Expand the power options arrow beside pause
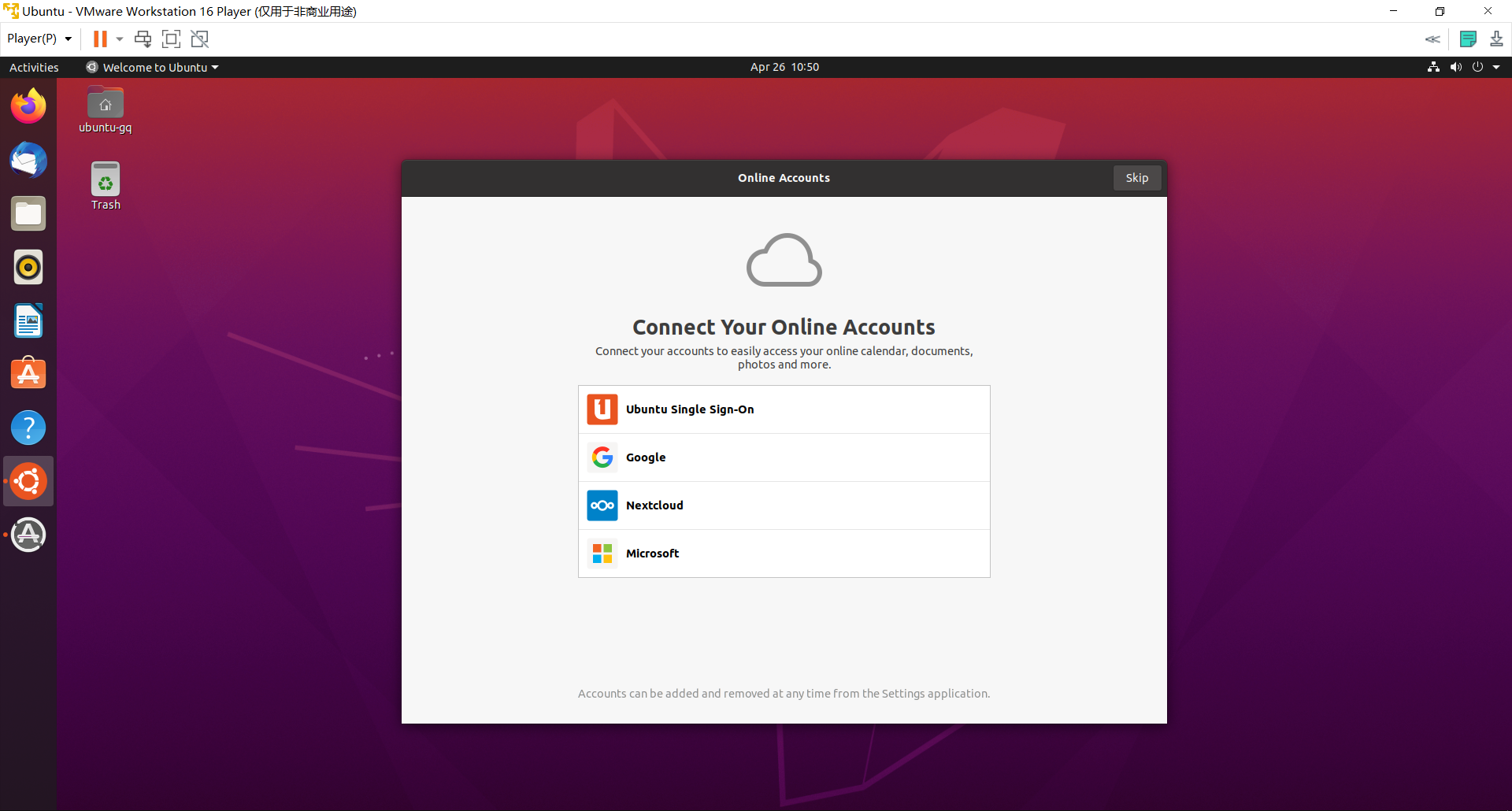 [120, 39]
